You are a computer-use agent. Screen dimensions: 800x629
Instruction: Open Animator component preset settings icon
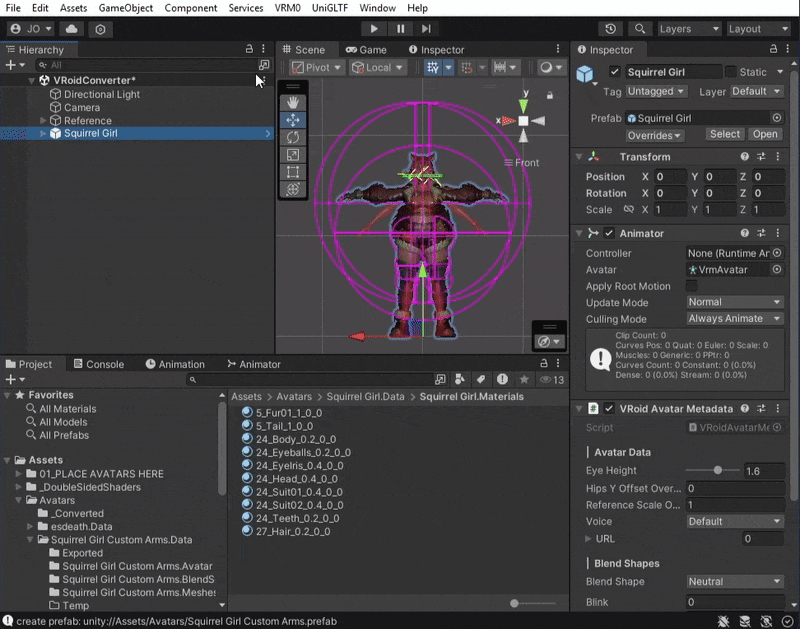tap(761, 233)
